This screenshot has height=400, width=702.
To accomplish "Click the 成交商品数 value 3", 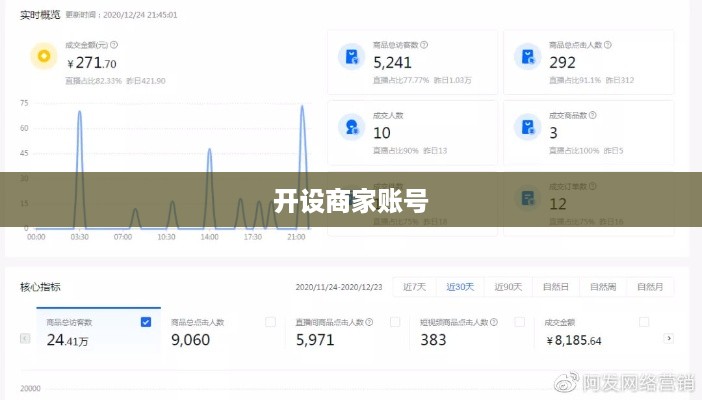I will coord(553,133).
